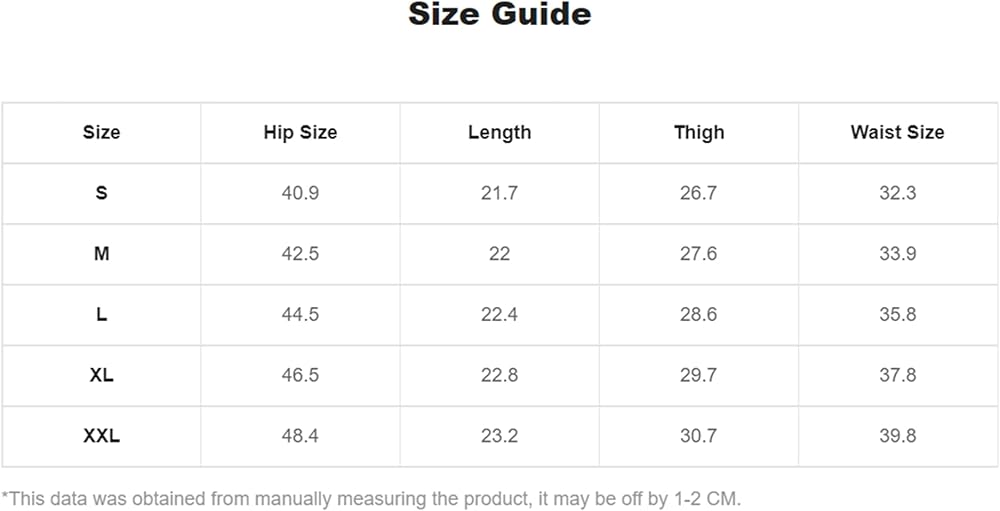
Task: Click the Hip Size column header
Action: 300,132
